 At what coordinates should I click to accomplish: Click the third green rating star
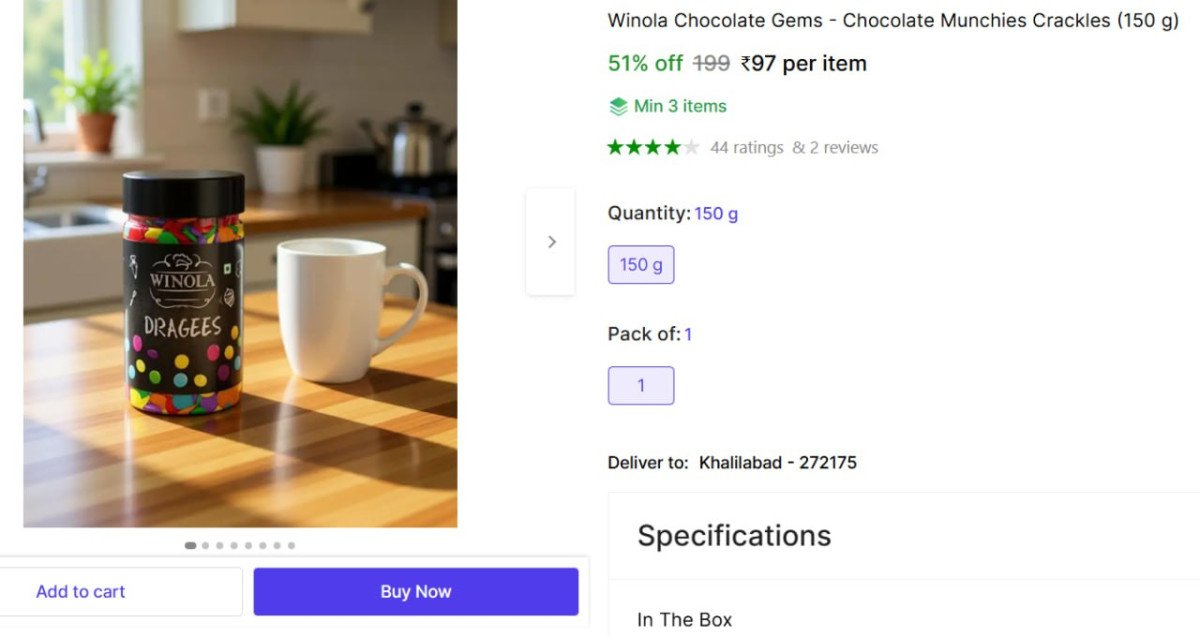point(654,147)
